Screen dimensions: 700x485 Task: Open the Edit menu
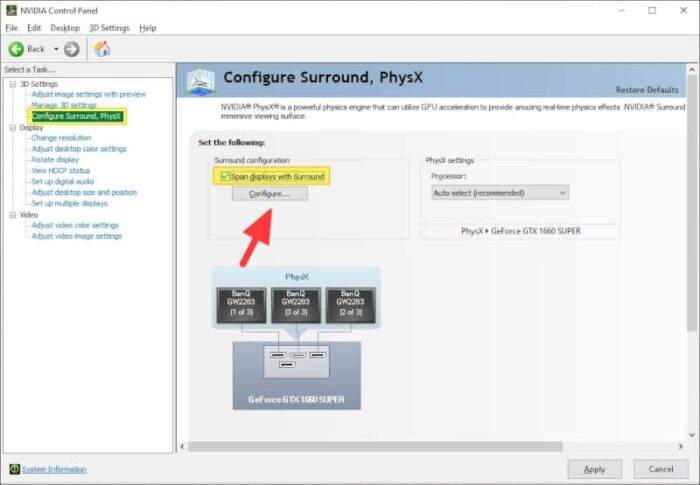[34, 28]
